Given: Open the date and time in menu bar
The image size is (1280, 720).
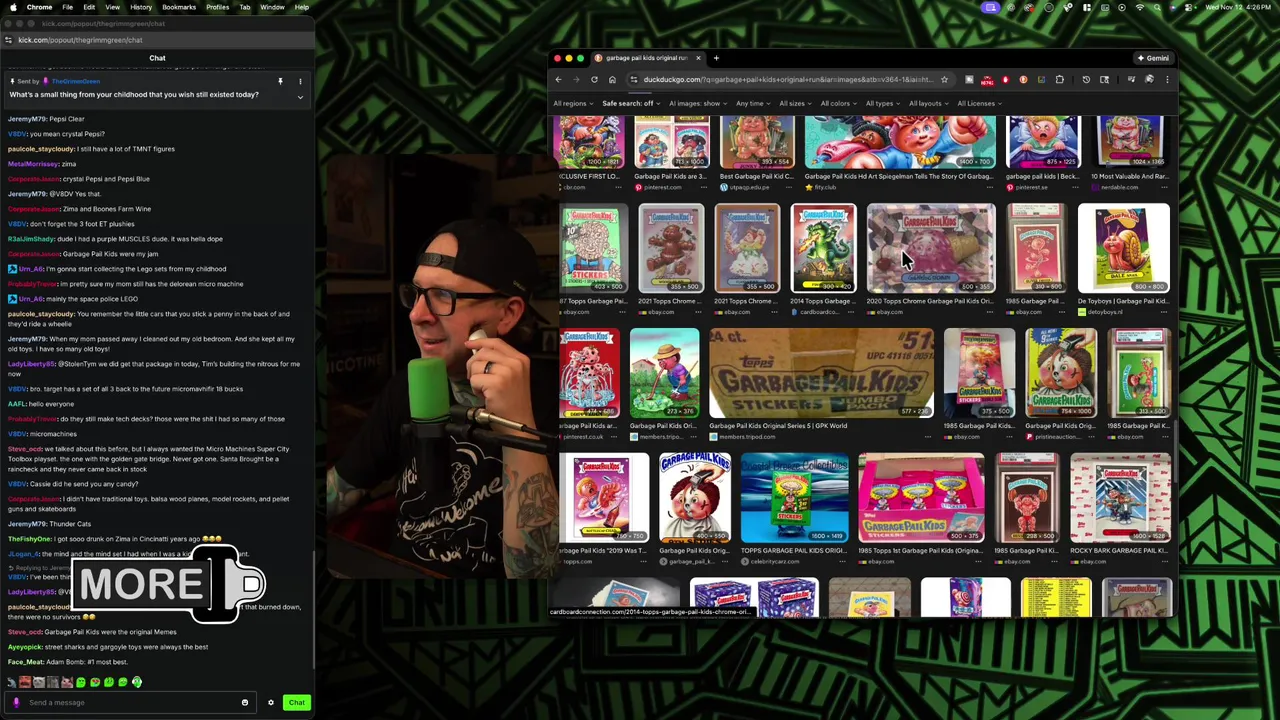Looking at the screenshot, I should [x=1236, y=7].
